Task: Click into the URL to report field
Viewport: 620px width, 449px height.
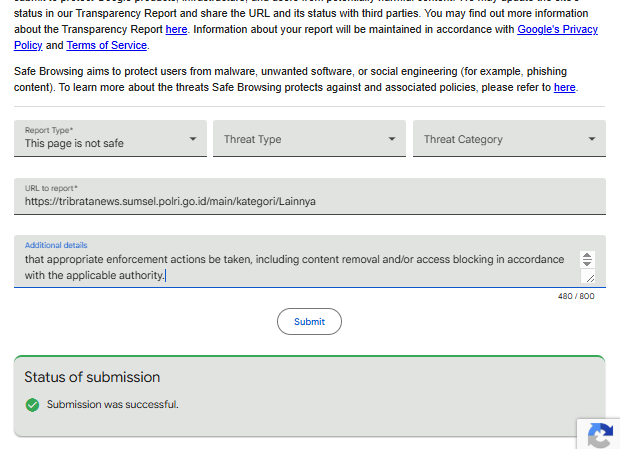Action: coord(310,196)
